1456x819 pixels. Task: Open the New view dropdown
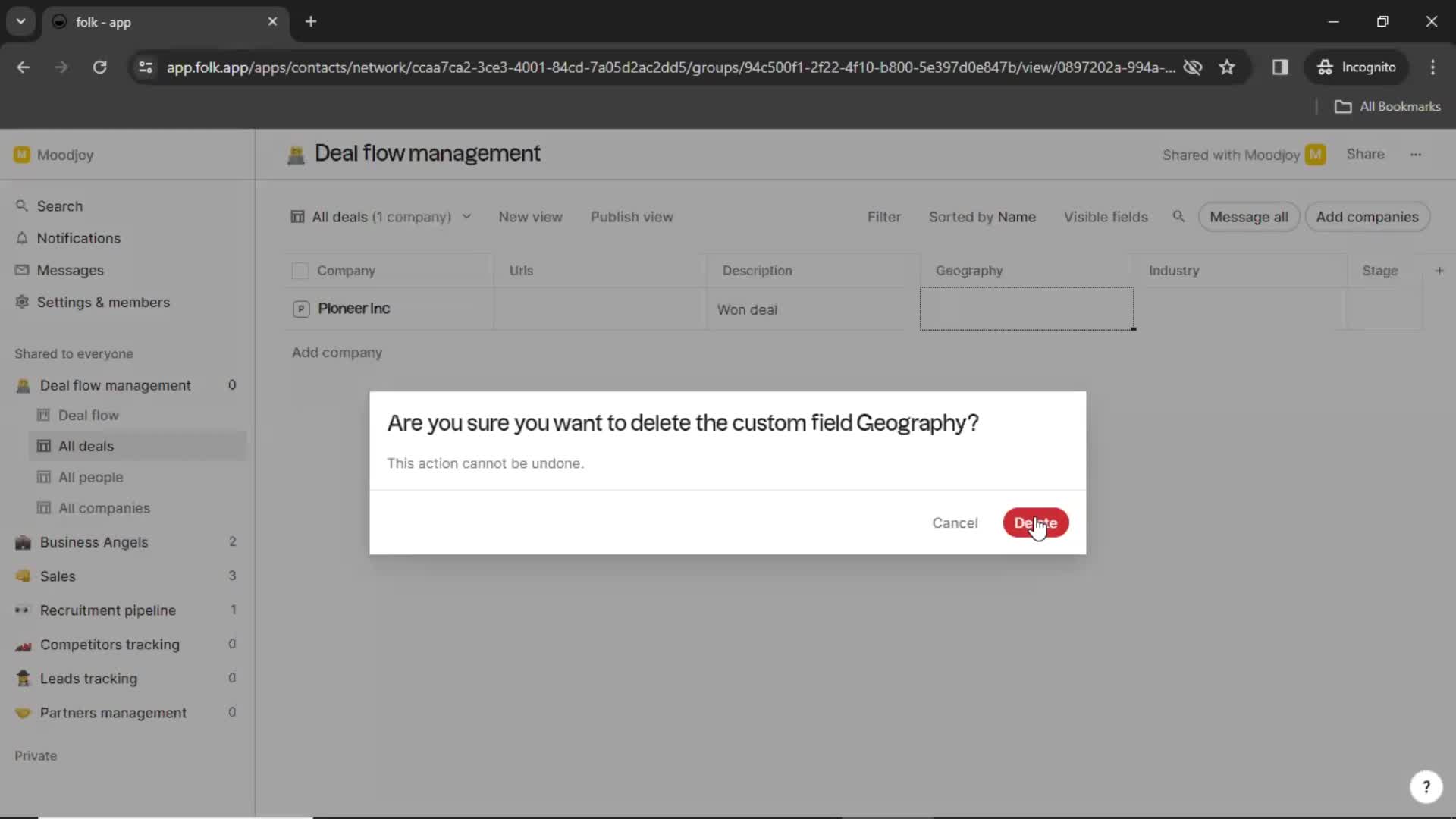[531, 216]
